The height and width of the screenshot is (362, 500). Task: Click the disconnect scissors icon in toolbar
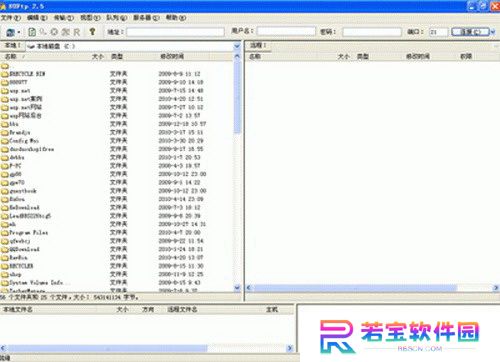66,32
